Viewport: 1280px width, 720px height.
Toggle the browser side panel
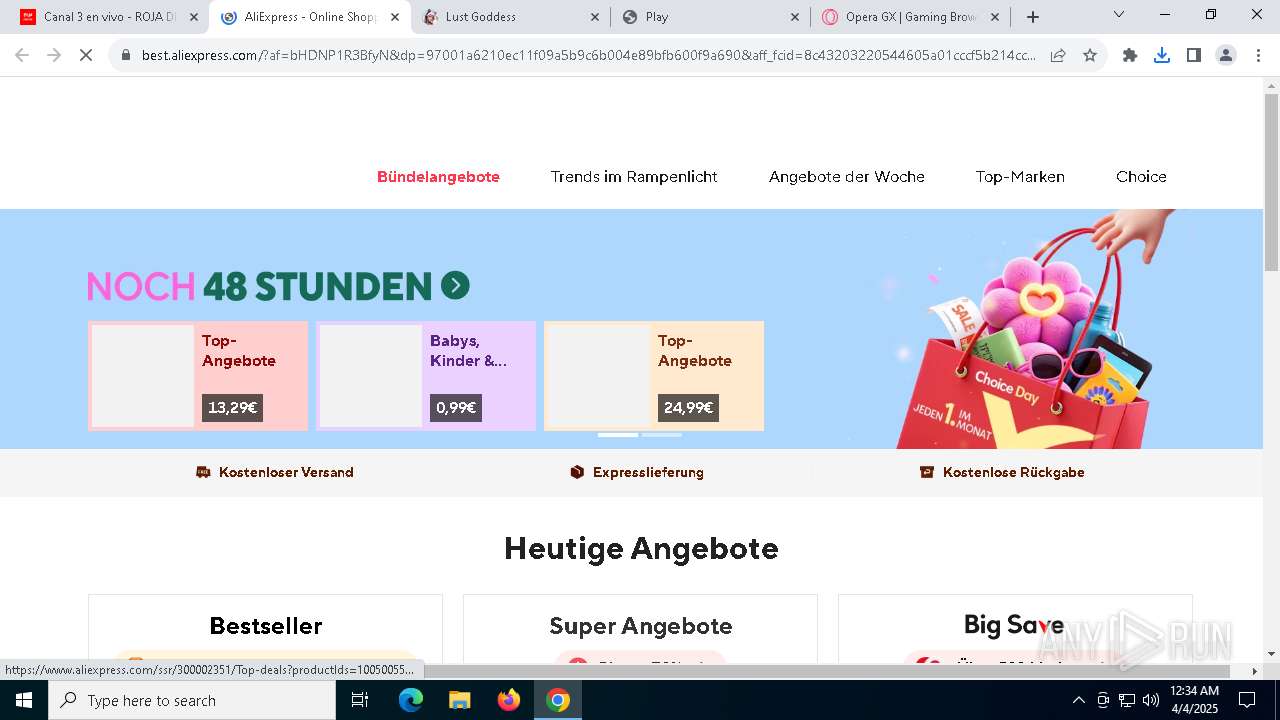click(x=1194, y=55)
